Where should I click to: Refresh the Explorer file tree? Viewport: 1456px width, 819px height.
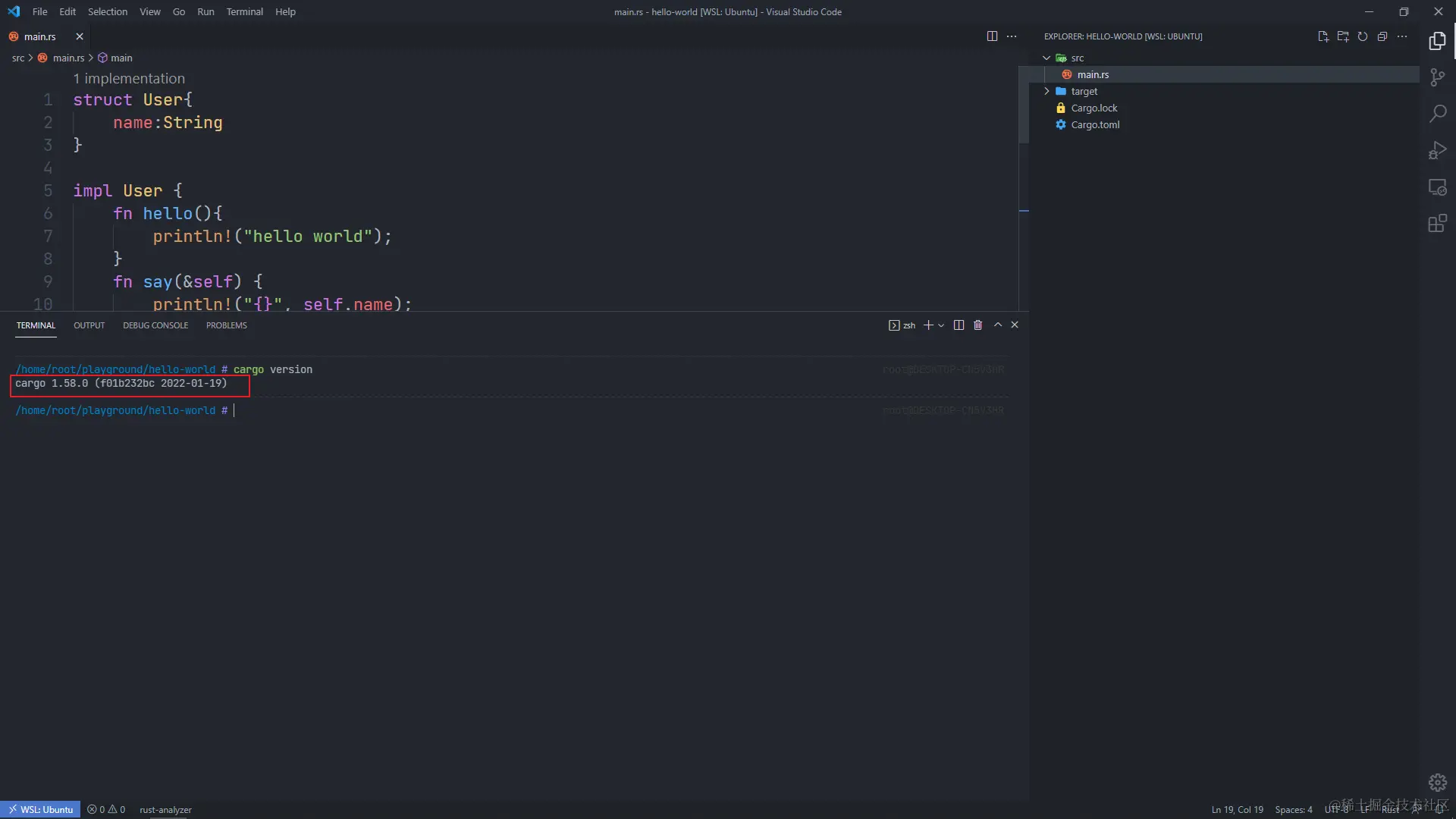click(x=1363, y=36)
